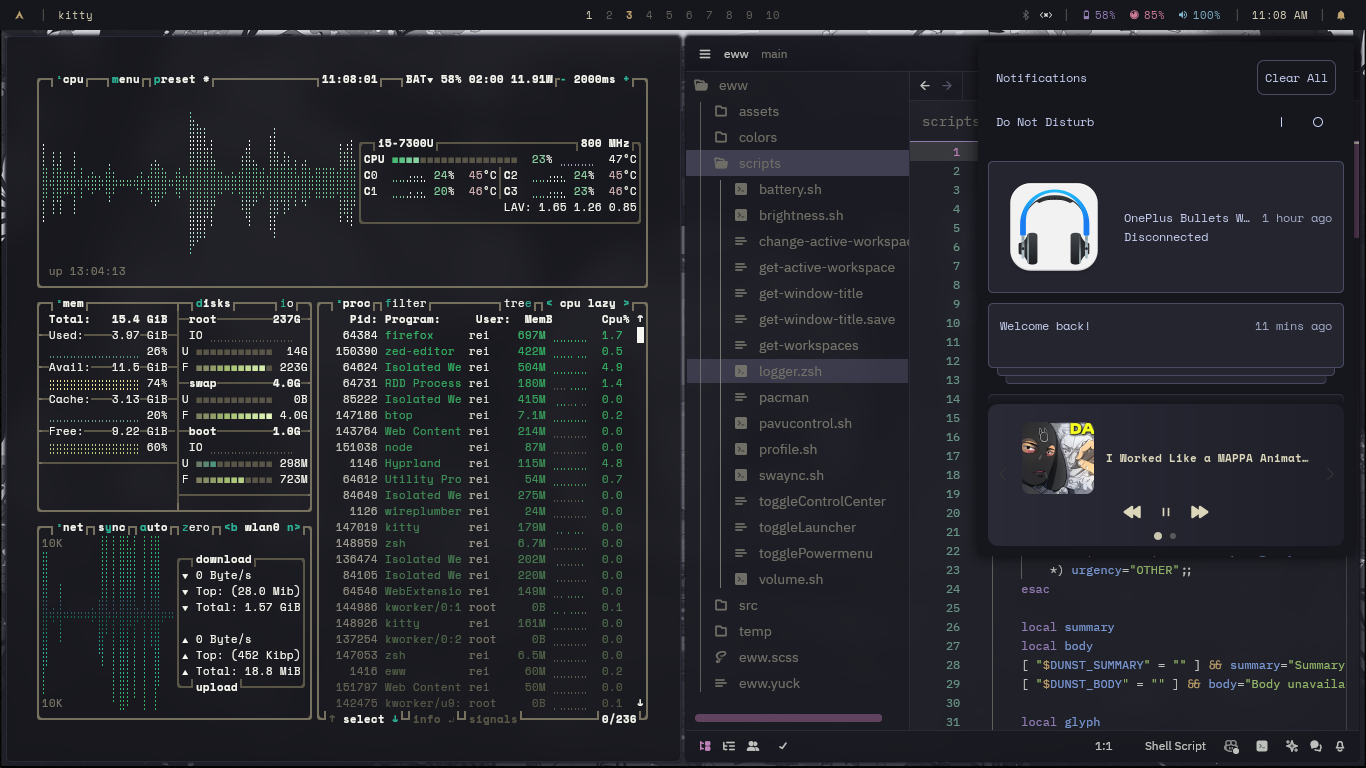
Task: Click the headphones icon in OnePlus Bullets notification
Action: [x=1053, y=227]
